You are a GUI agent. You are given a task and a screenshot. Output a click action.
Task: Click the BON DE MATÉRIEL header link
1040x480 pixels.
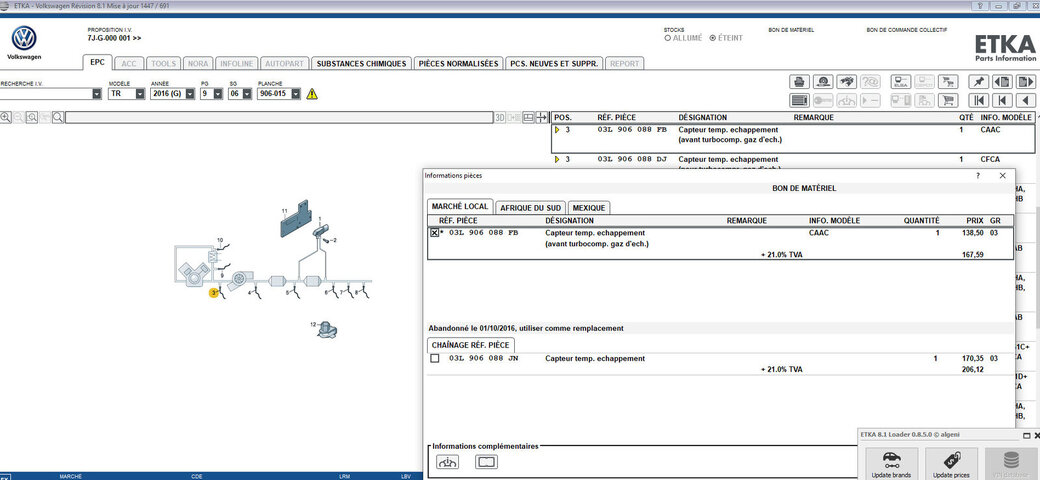[x=791, y=30]
